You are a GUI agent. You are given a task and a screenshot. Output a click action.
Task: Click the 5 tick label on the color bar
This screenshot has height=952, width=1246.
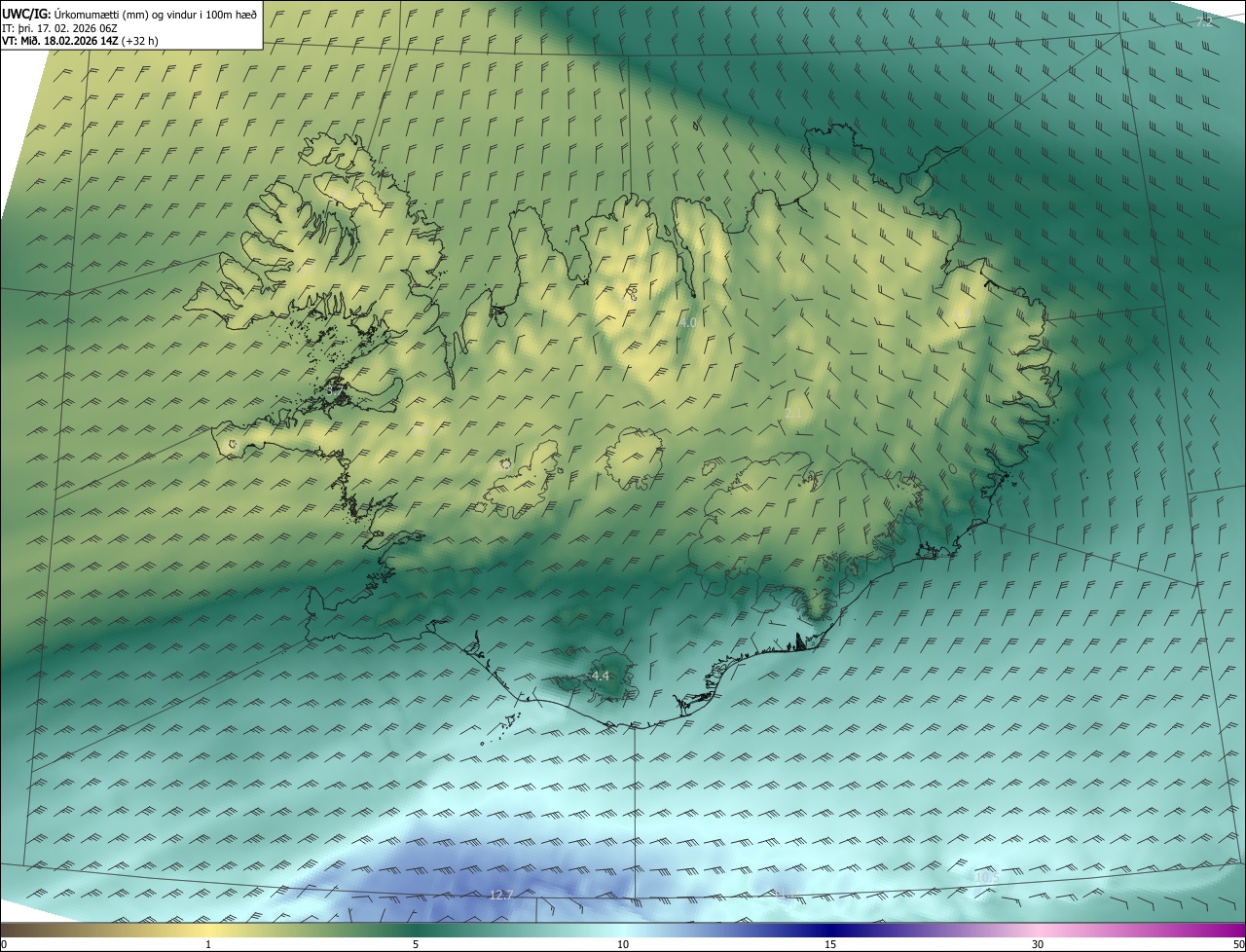(416, 944)
